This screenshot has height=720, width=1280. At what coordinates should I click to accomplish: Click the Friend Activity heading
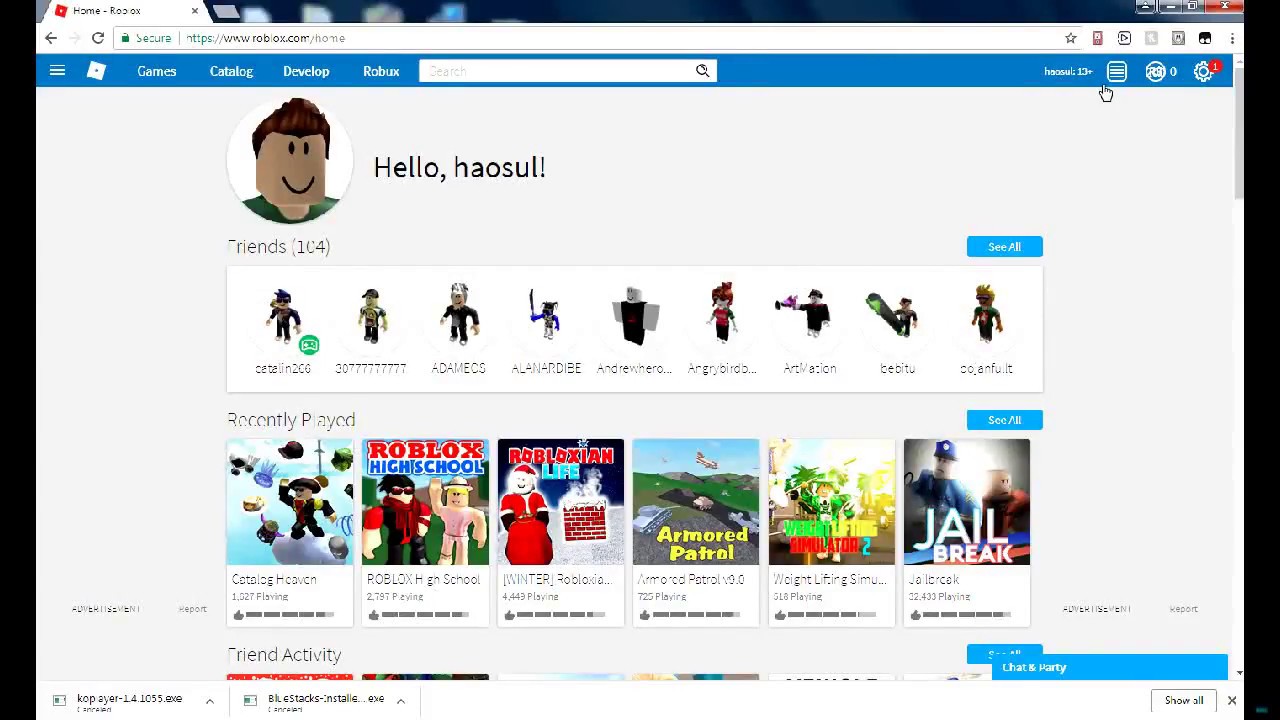pyautogui.click(x=284, y=655)
